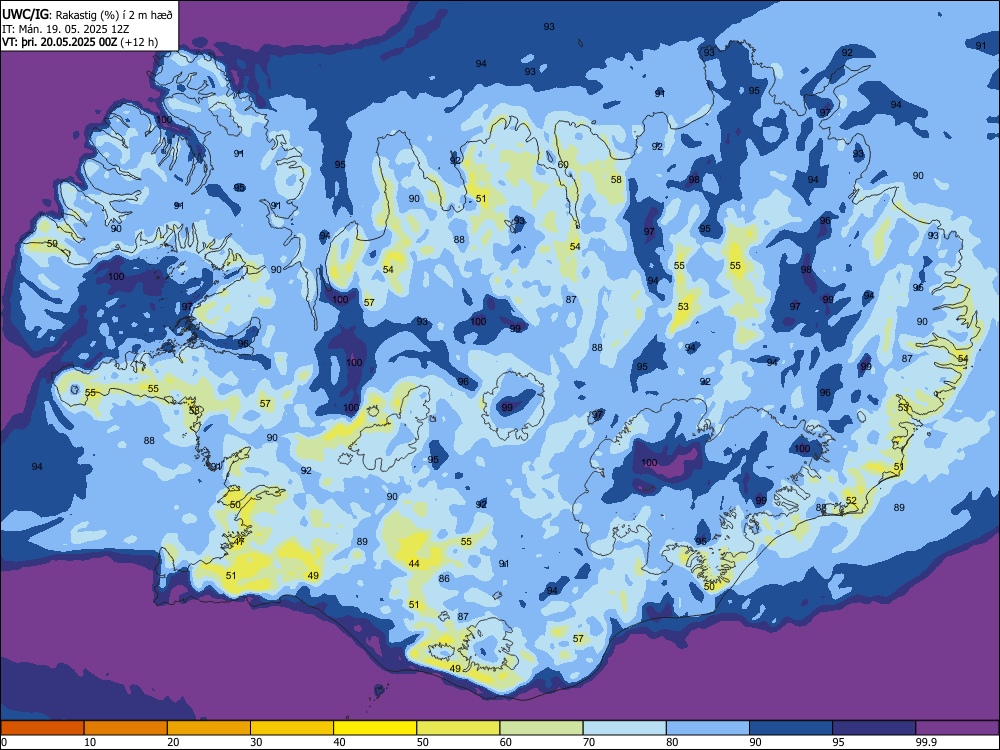Viewport: 1000px width, 750px height.
Task: Click the humidity value 86 on the map
Action: (444, 578)
